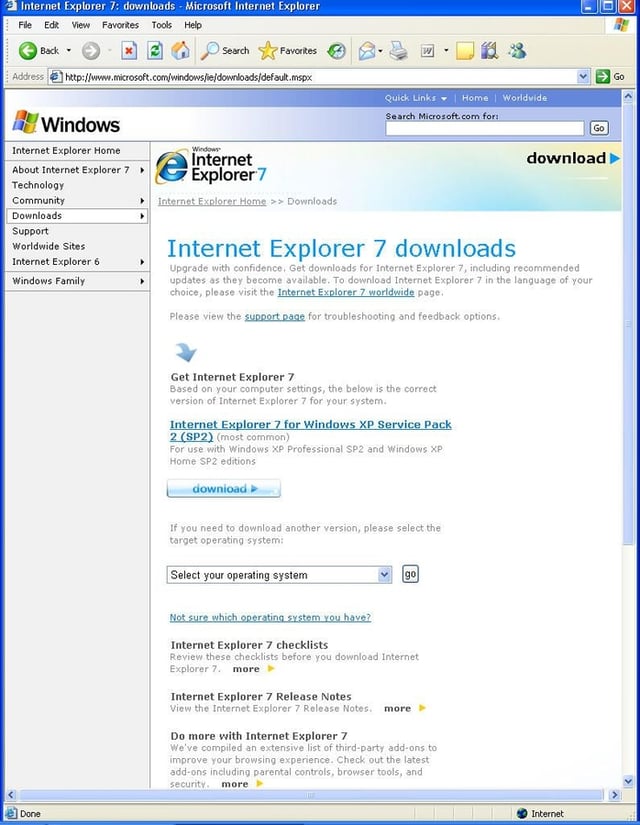Go to the Home page icon
Viewport: 640px width, 825px height.
coord(181,51)
